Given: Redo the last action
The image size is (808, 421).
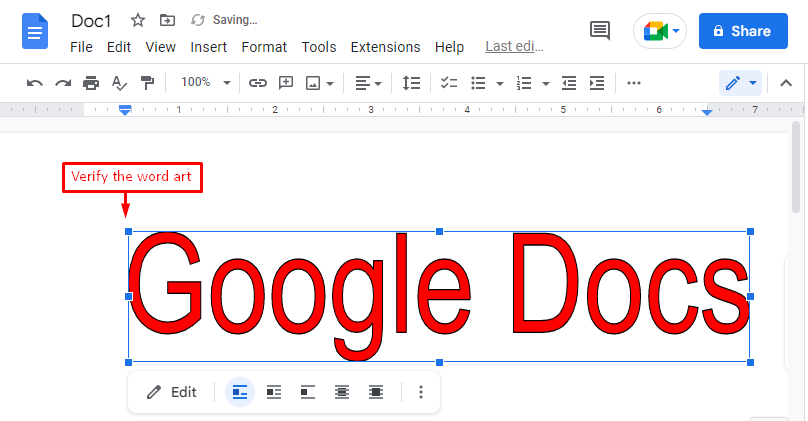Looking at the screenshot, I should pos(63,83).
